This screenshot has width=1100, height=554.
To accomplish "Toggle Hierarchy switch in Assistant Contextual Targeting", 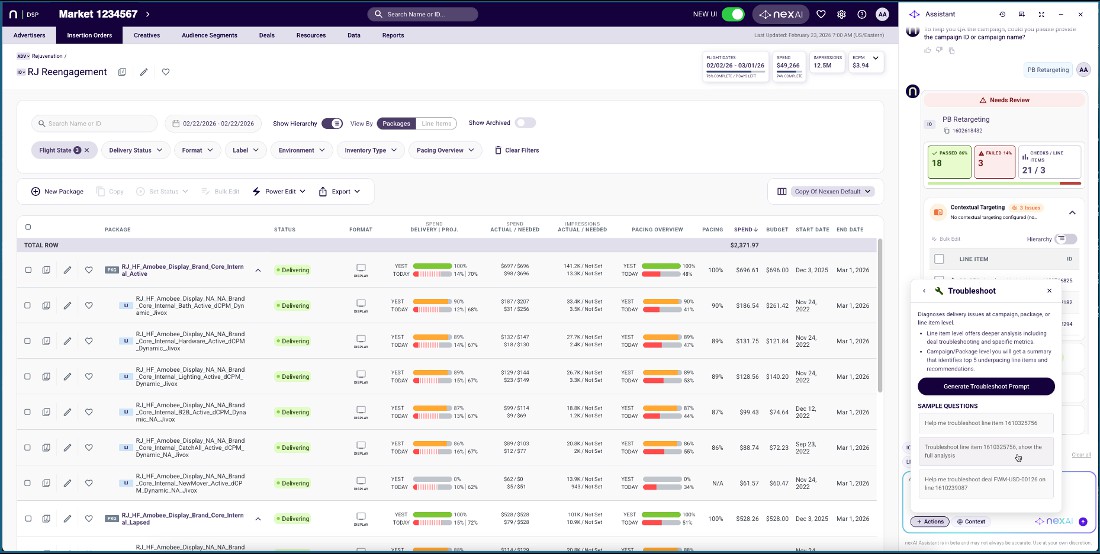I will pyautogui.click(x=1066, y=239).
